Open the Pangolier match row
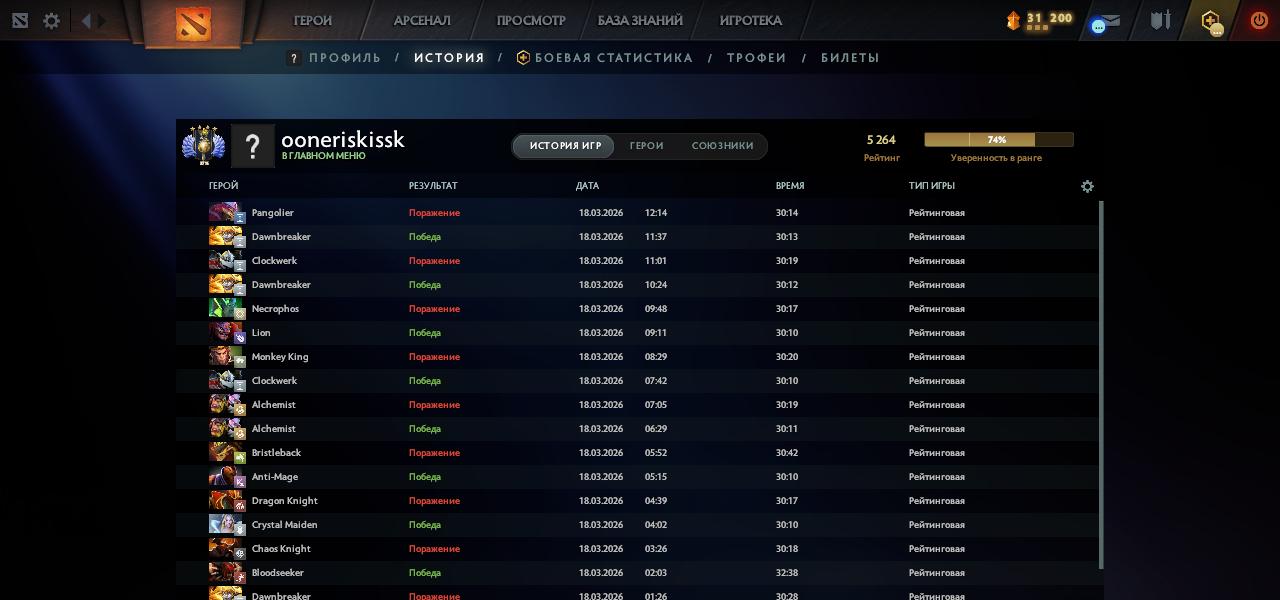 tap(640, 213)
